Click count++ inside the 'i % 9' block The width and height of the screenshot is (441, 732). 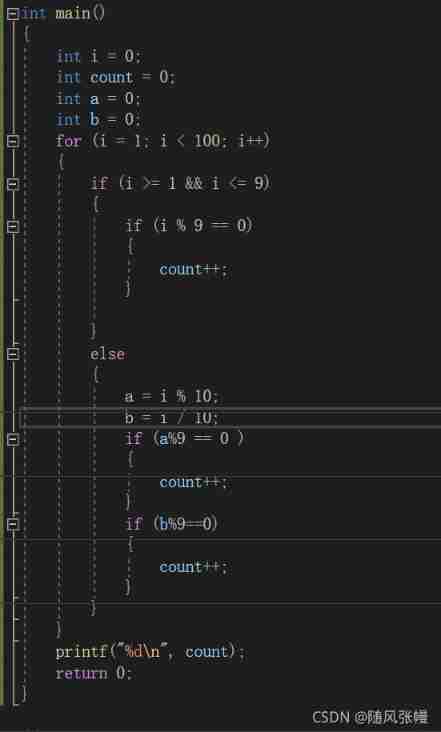[x=194, y=269]
